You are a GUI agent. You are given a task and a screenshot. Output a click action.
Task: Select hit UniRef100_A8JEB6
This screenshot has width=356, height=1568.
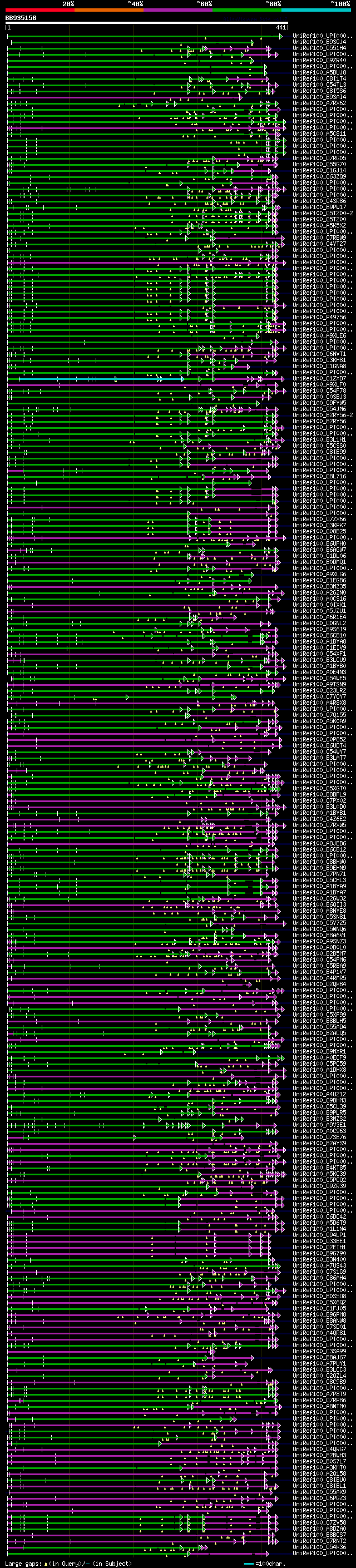coord(319,844)
